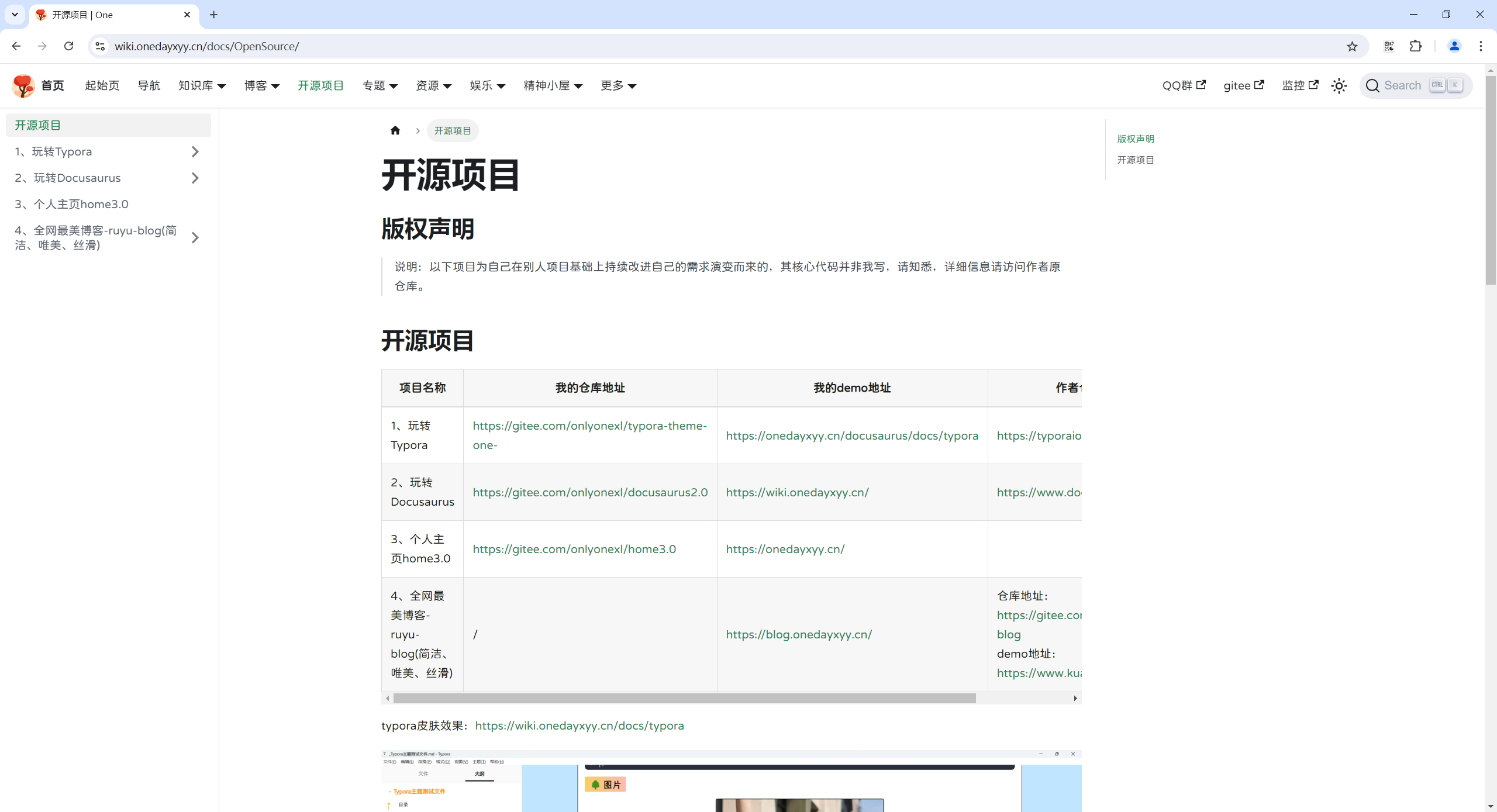The image size is (1497, 812).
Task: Click the 开源项目 breadcrumb chip
Action: coord(453,130)
